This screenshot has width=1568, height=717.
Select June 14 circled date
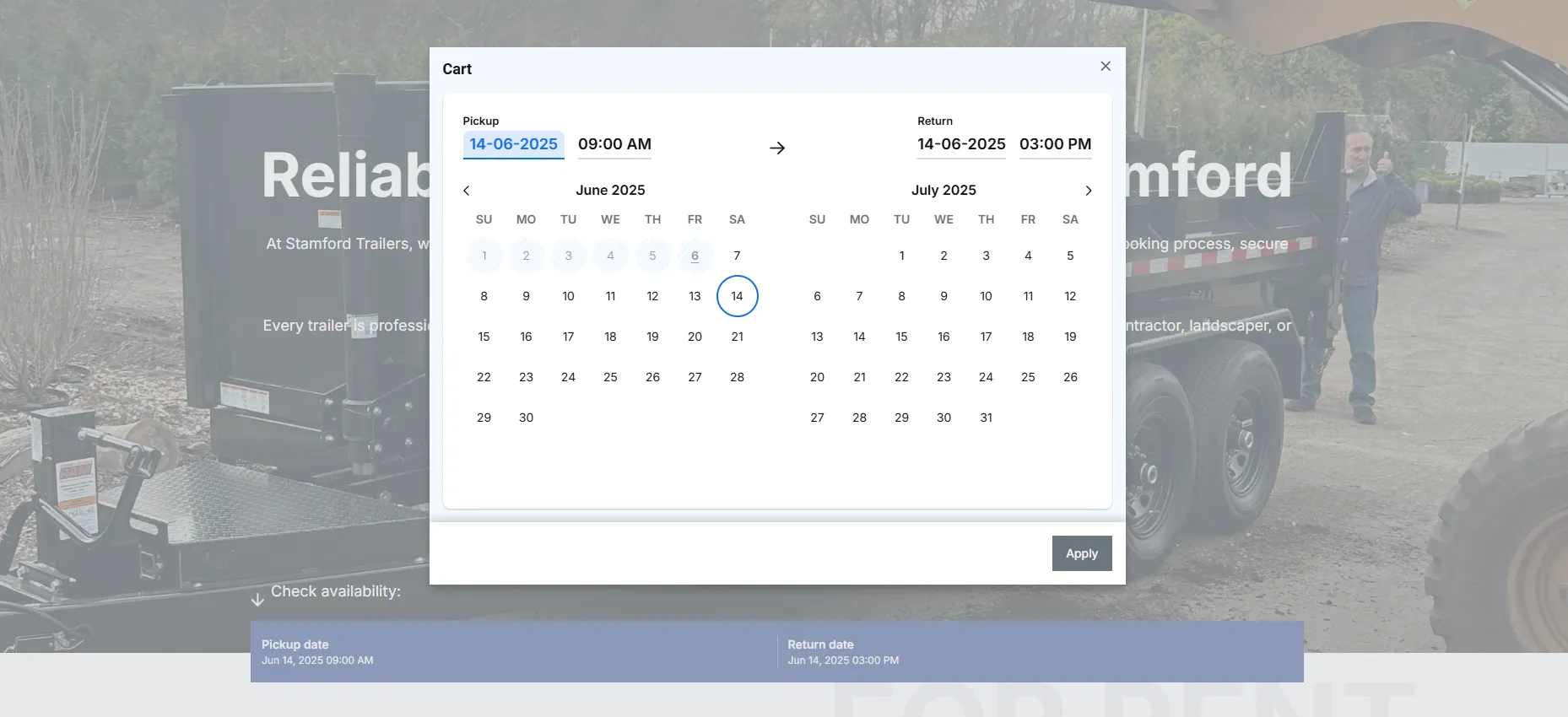pyautogui.click(x=738, y=296)
